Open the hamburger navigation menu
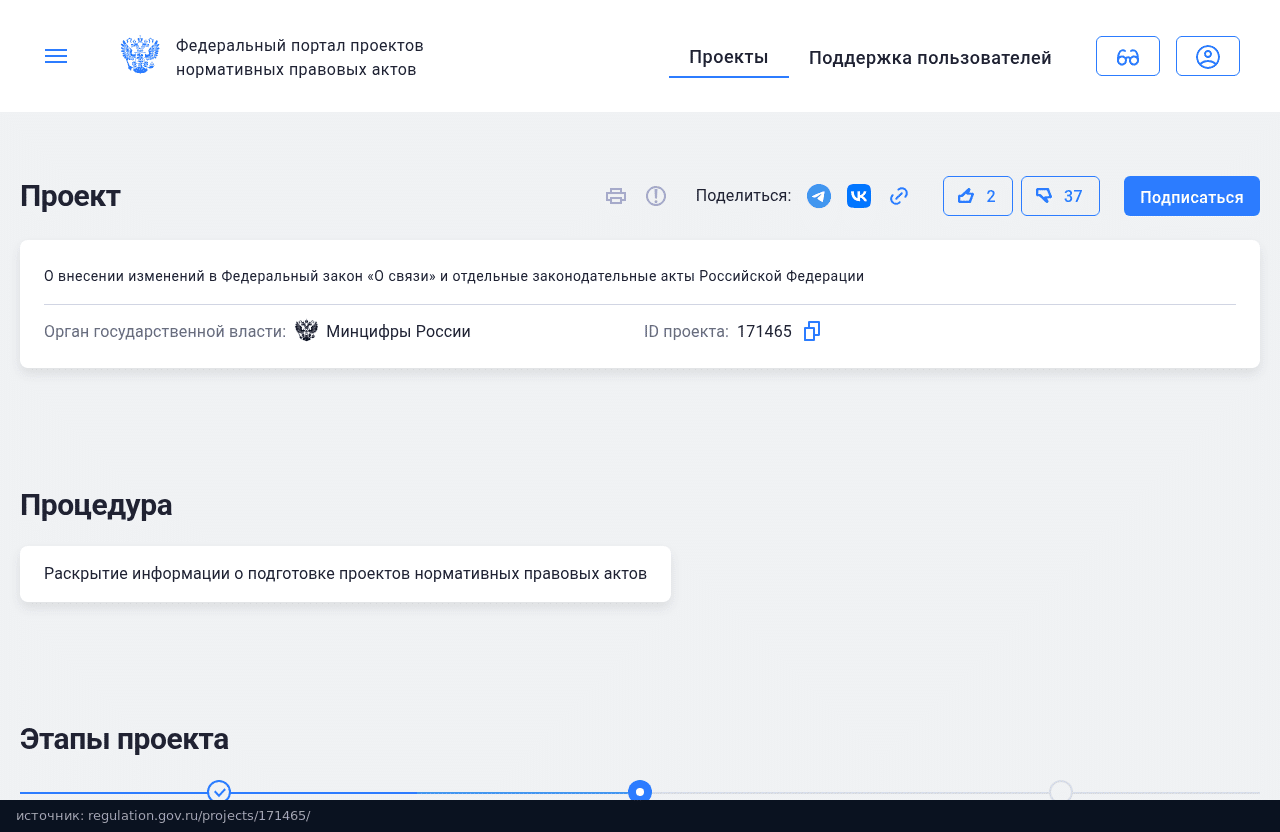 click(56, 56)
